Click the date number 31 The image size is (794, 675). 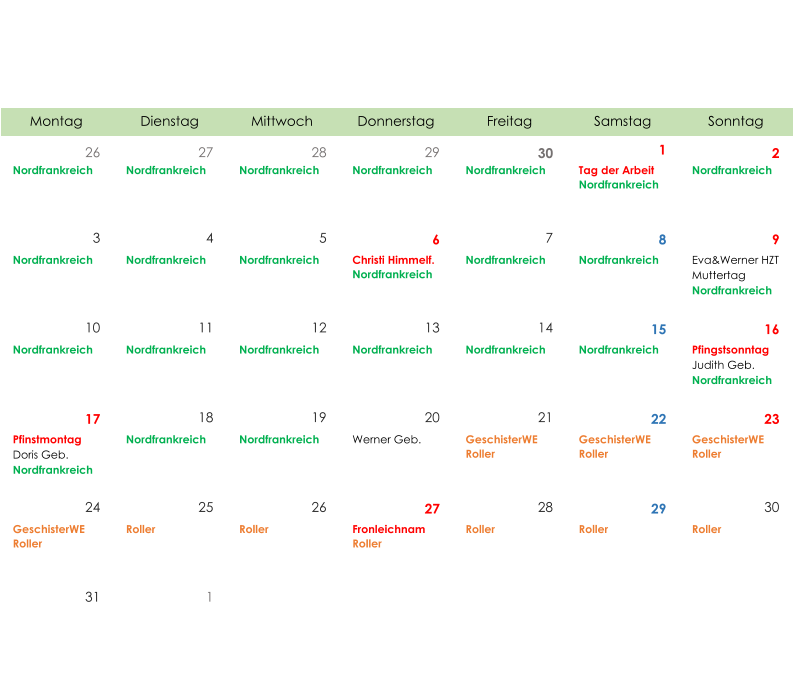click(x=92, y=597)
